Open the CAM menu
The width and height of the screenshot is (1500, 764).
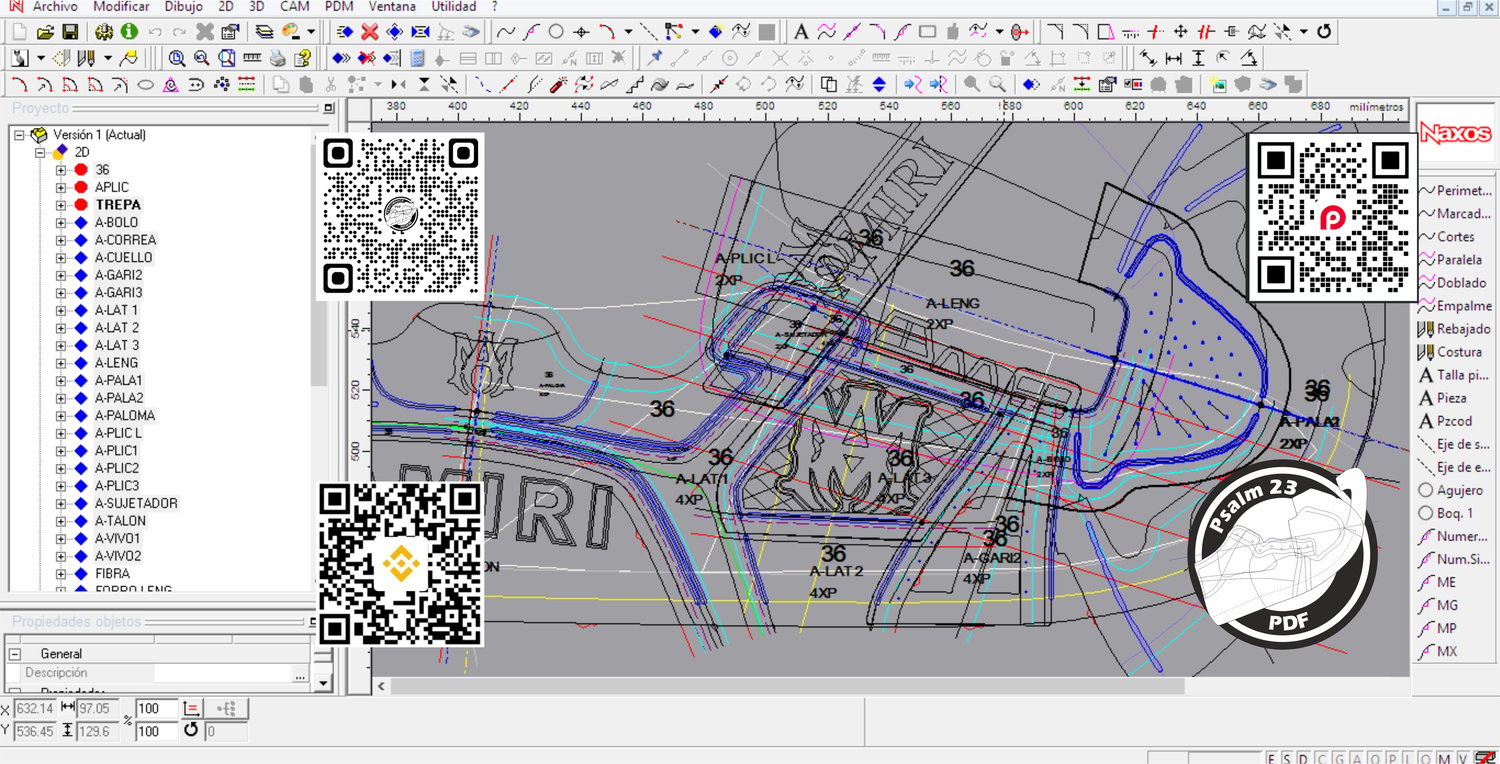[295, 6]
